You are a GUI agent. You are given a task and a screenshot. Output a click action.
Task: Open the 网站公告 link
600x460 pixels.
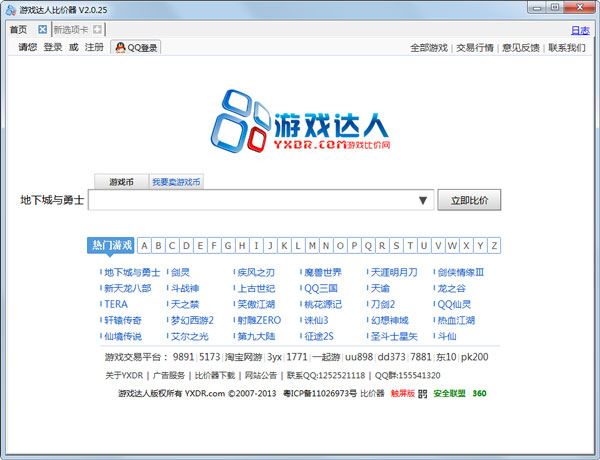pyautogui.click(x=261, y=375)
